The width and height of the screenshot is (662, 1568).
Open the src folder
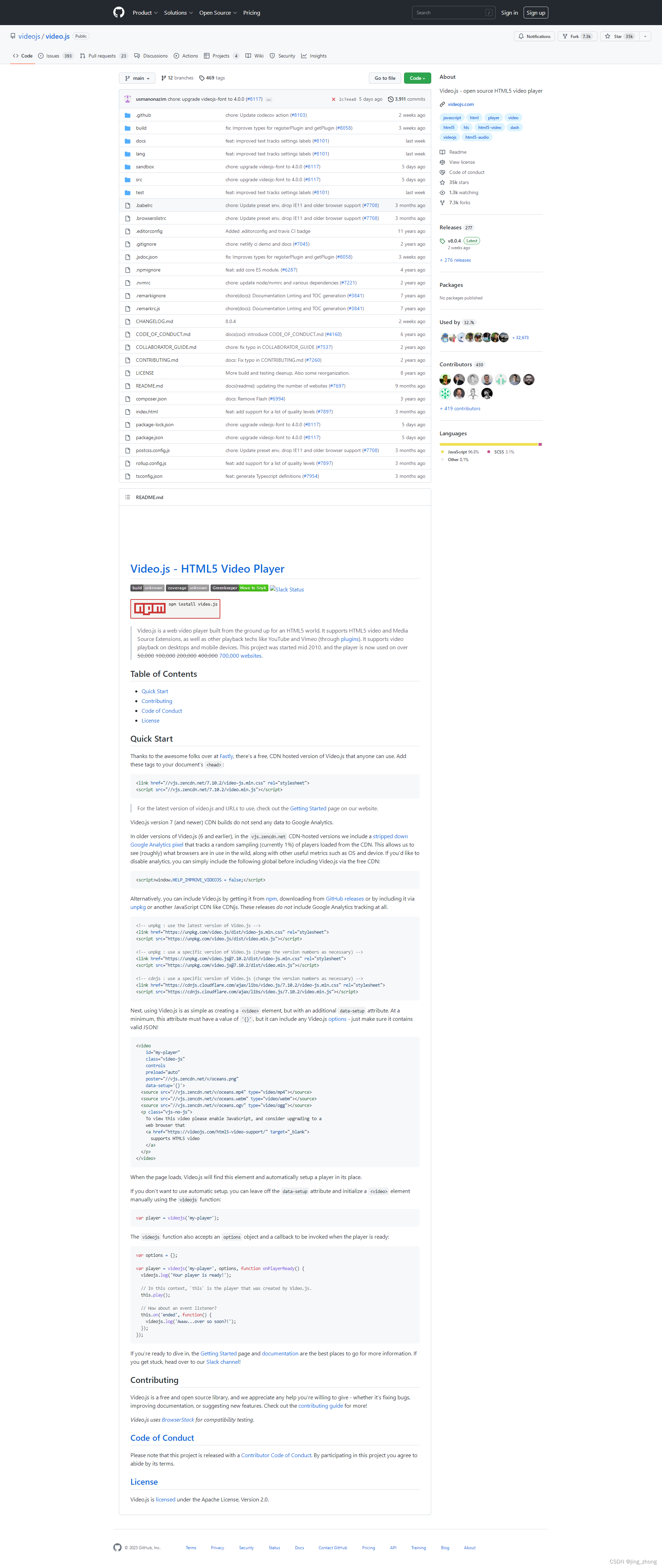(x=139, y=179)
